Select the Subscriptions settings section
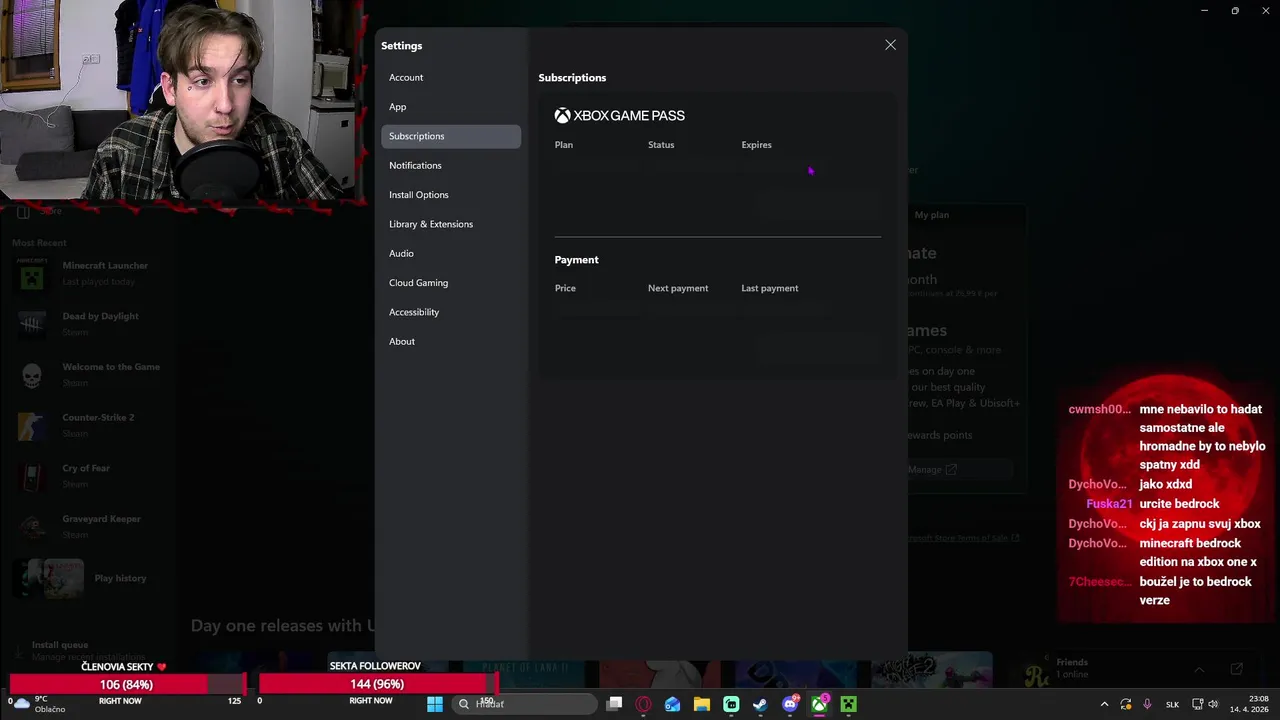Viewport: 1280px width, 720px height. tap(451, 136)
